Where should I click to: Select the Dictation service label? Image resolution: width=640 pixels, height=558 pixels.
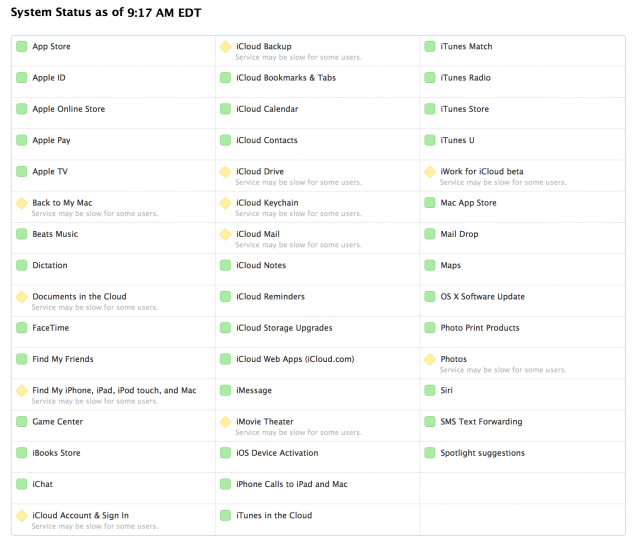point(50,265)
